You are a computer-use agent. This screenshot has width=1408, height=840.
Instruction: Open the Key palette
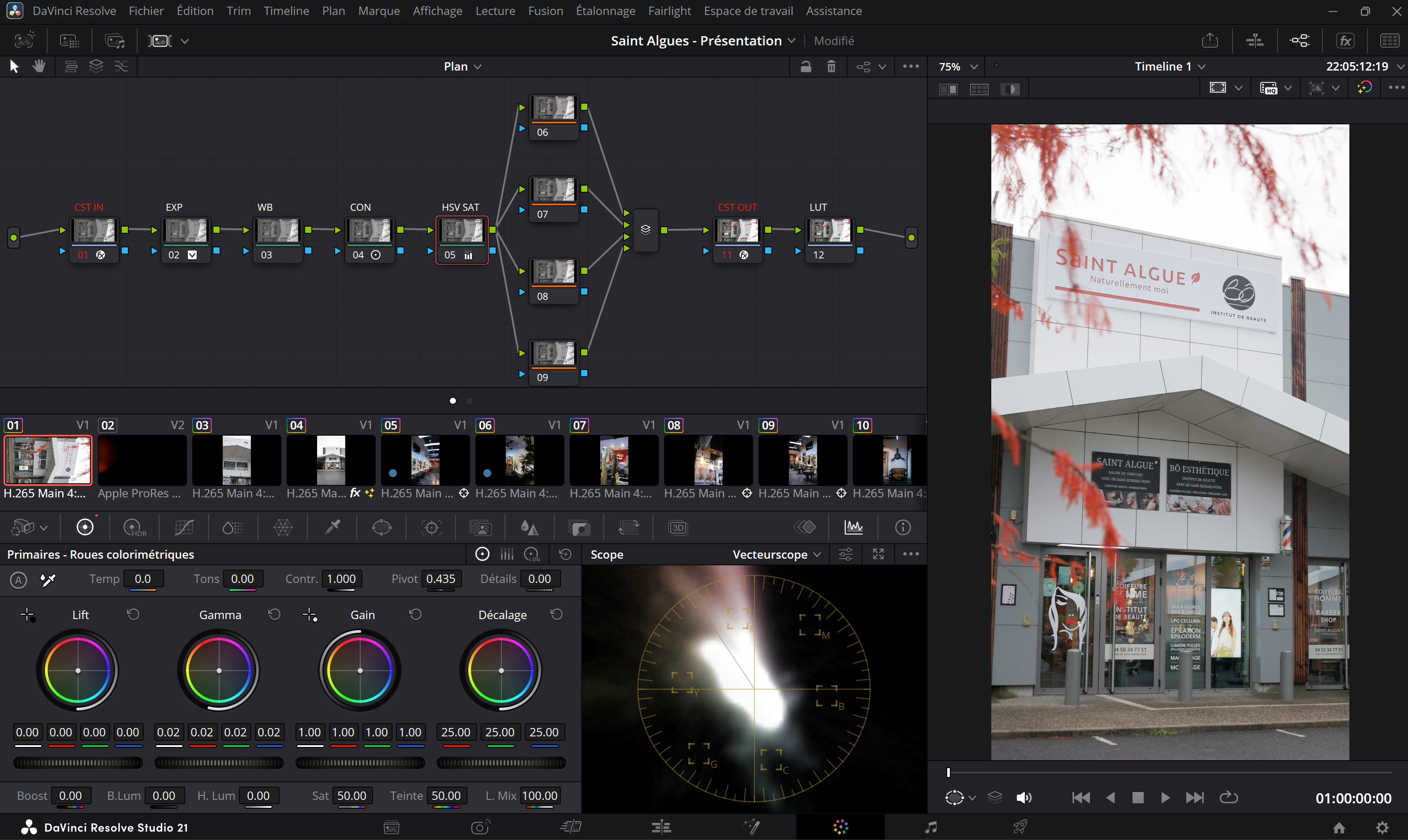(x=579, y=527)
